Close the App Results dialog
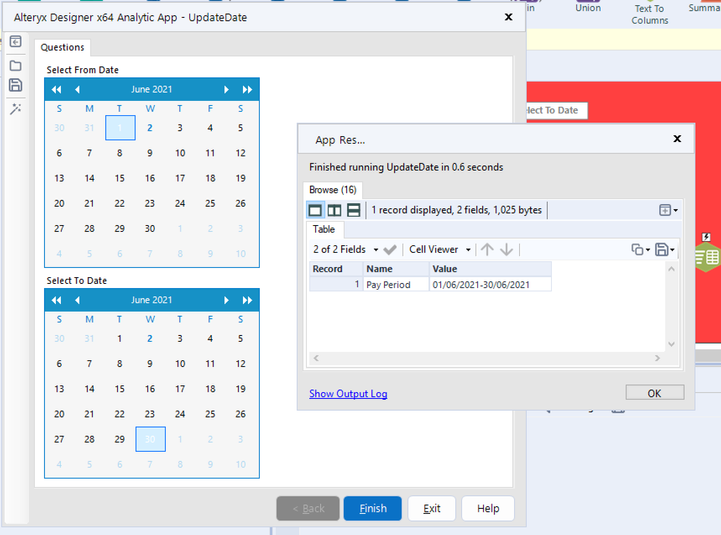The height and width of the screenshot is (535, 721). 677,138
